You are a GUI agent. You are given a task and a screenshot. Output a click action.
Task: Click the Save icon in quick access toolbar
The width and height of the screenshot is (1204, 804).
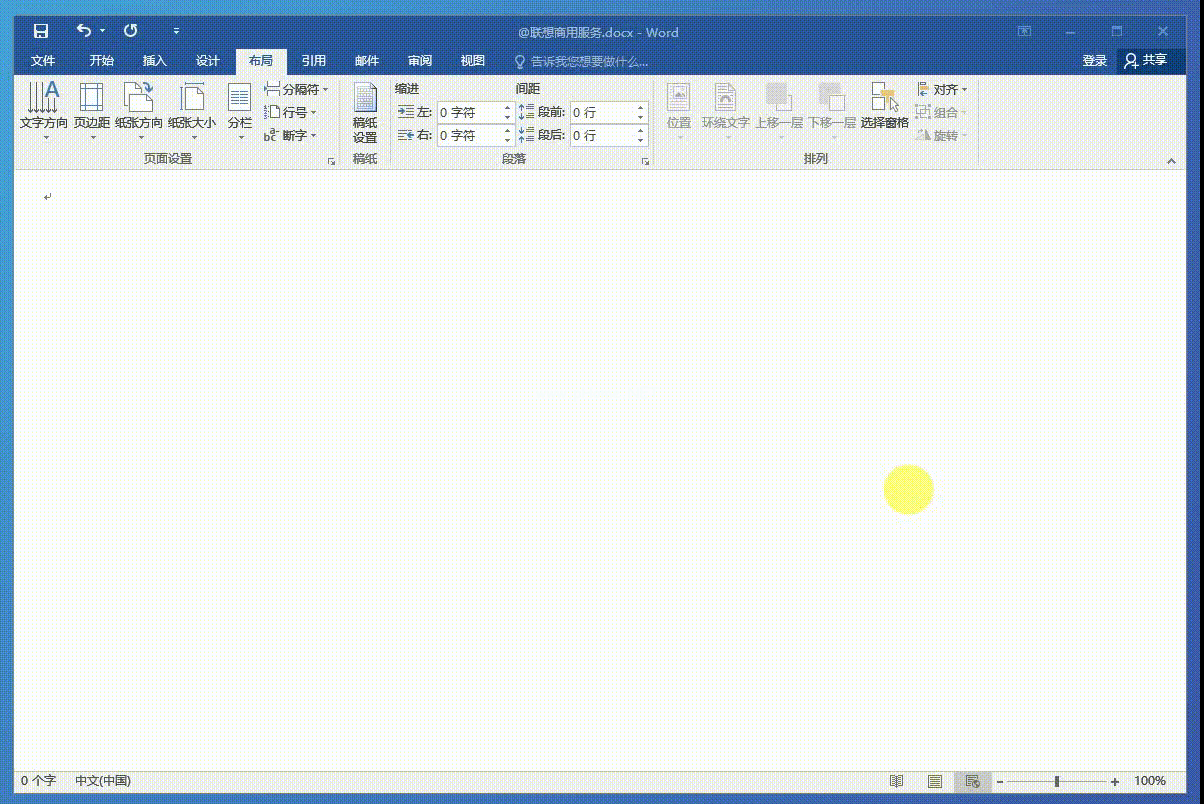tap(41, 31)
